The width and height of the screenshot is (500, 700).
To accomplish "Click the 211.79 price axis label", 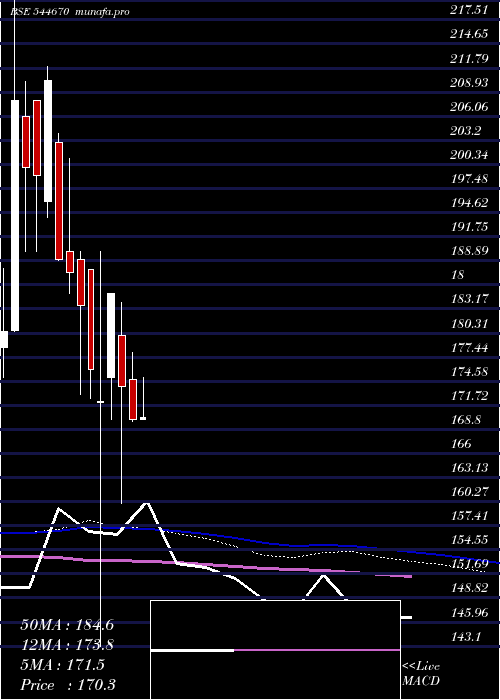I will (x=469, y=58).
